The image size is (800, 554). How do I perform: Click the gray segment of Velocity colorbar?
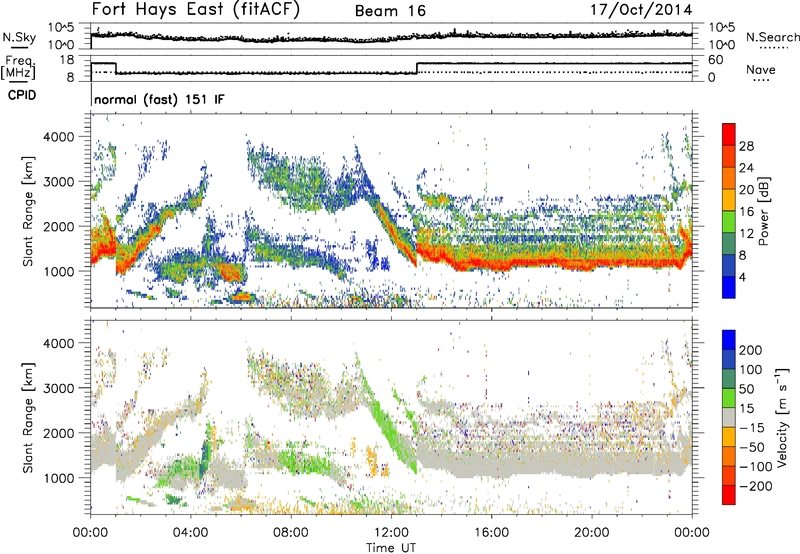tap(729, 417)
